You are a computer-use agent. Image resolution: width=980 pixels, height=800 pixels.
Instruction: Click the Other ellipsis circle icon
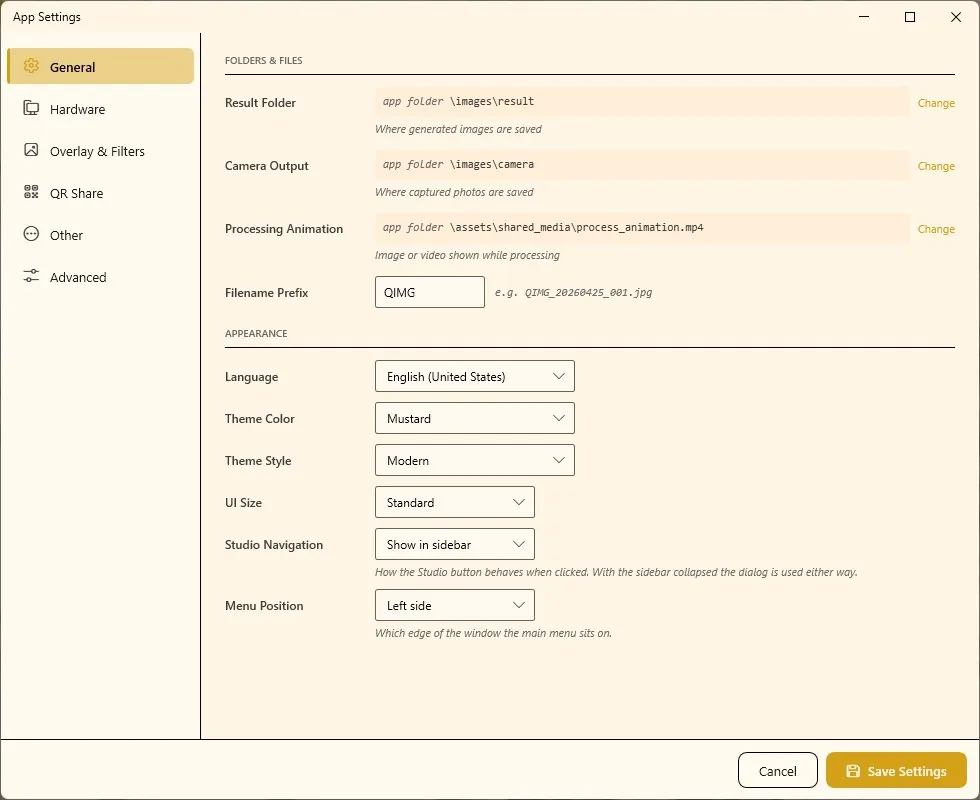(31, 234)
